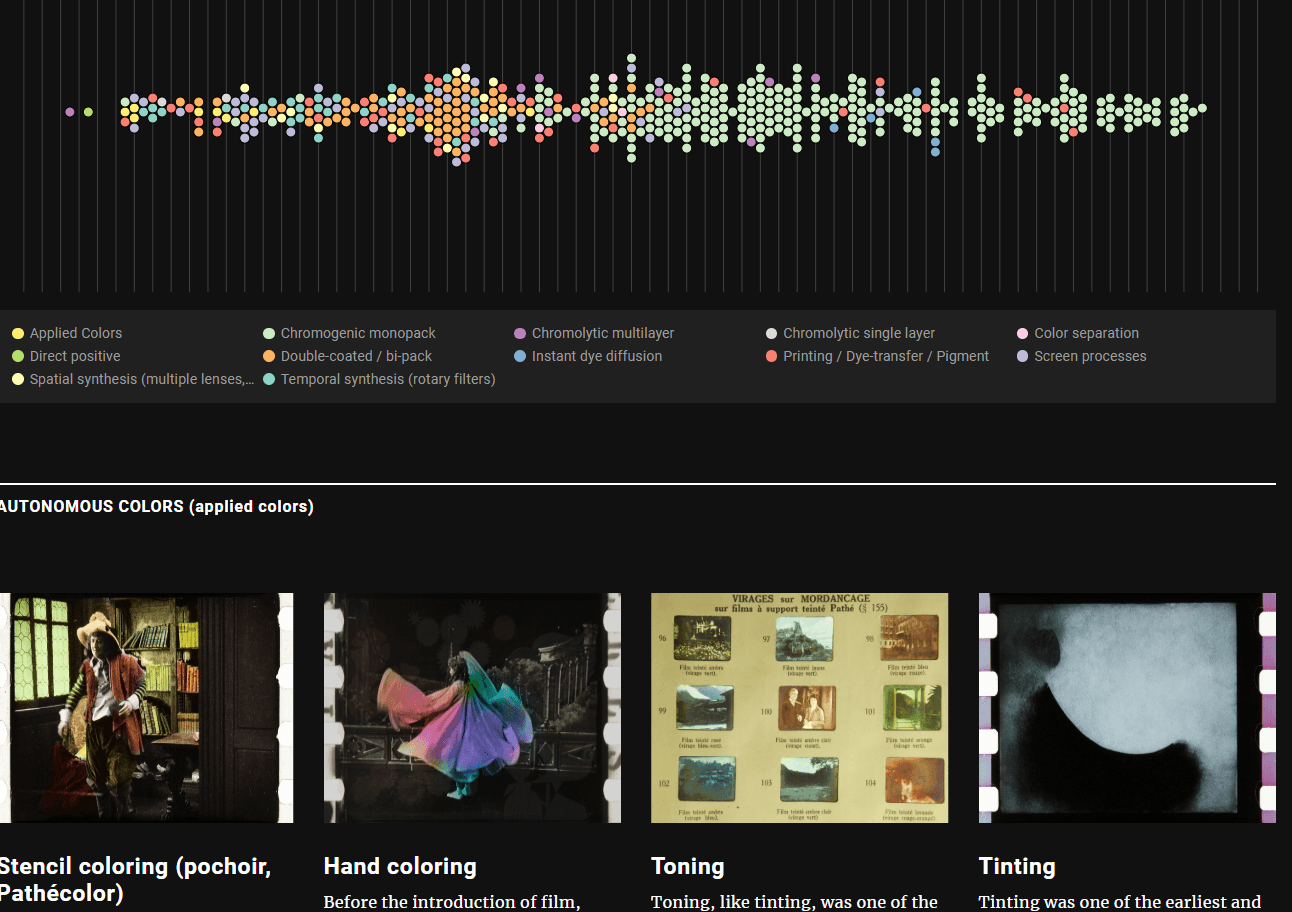The width and height of the screenshot is (1292, 912).
Task: Click Temporal synthesis (rotary filters) legend item
Action: (x=379, y=379)
